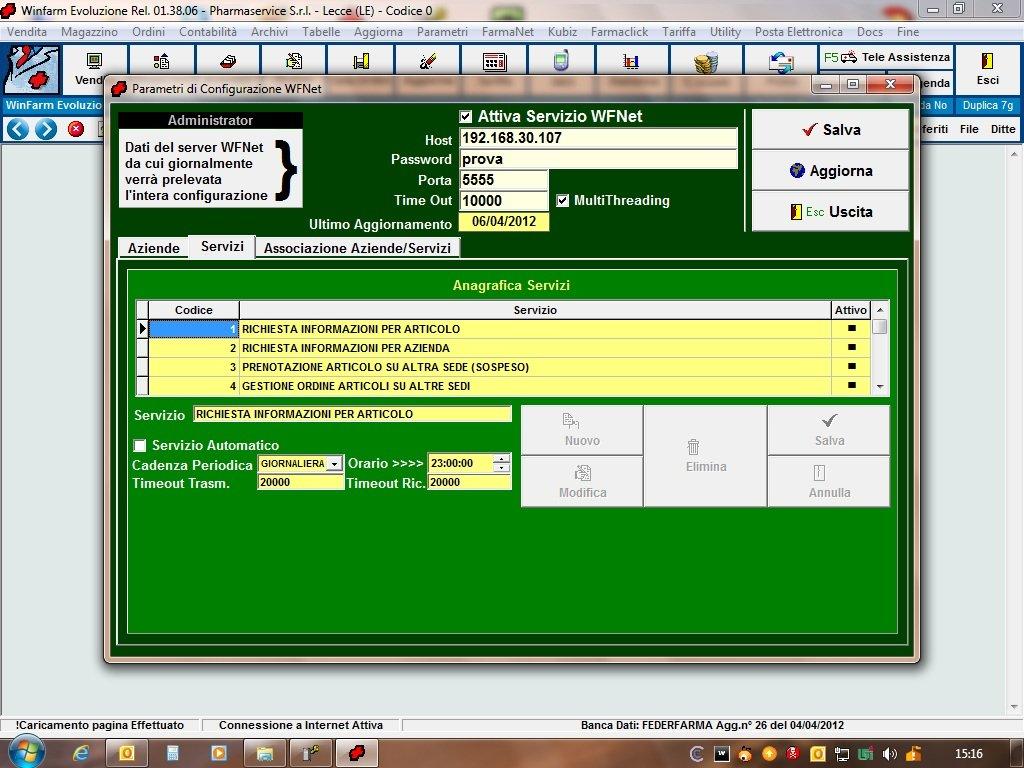Click the Aggiorna button
Screen dimensions: 1024x768
click(x=830, y=171)
